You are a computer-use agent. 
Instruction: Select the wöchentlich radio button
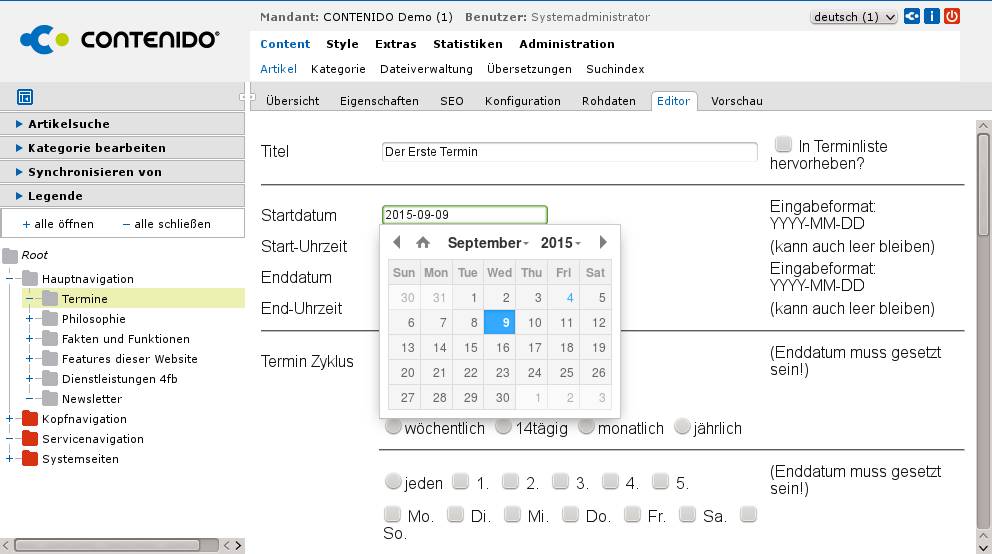(393, 427)
